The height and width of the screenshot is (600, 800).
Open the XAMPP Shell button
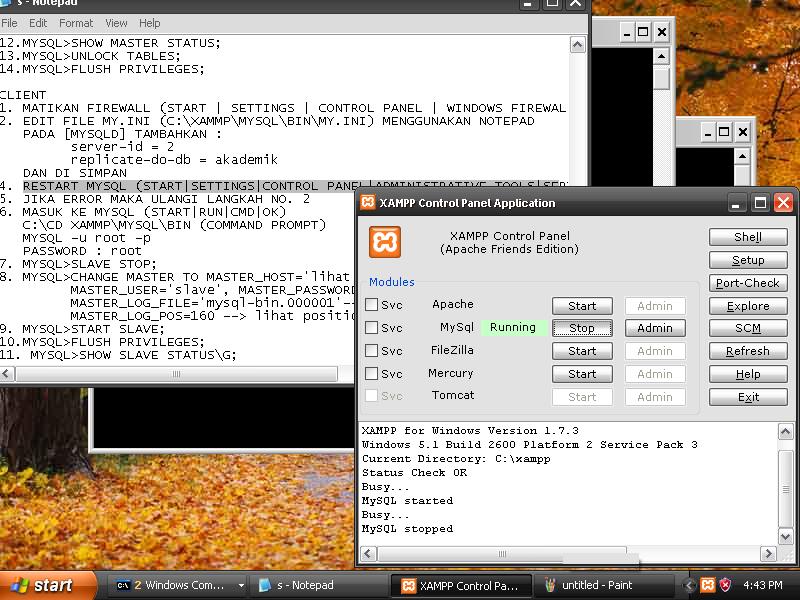[748, 237]
